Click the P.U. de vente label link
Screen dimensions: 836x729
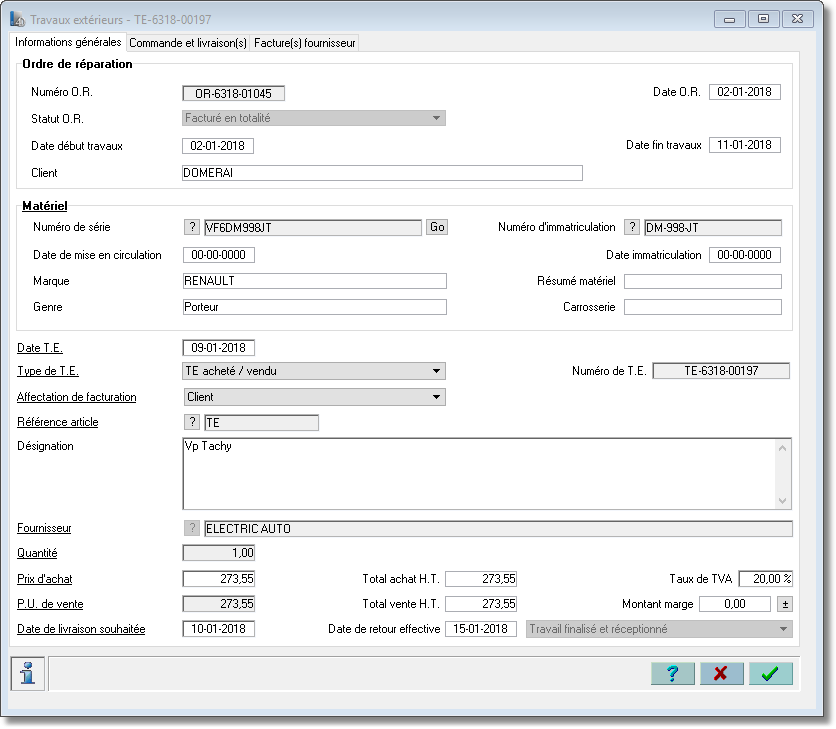pyautogui.click(x=50, y=604)
